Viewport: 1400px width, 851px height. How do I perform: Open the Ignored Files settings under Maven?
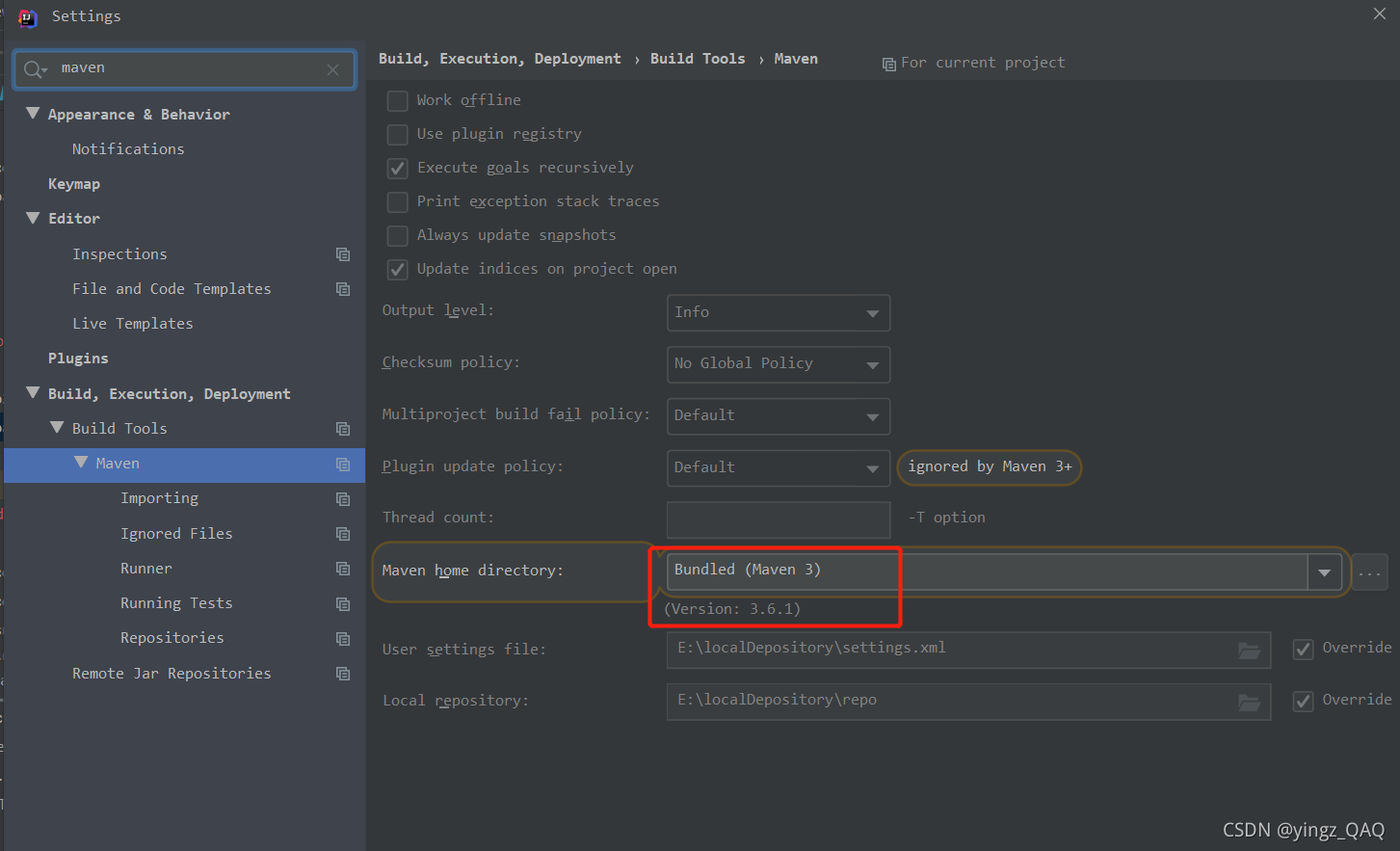(x=176, y=534)
